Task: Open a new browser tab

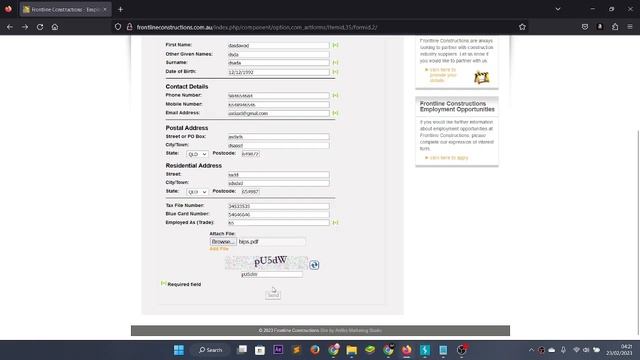Action: pyautogui.click(x=120, y=9)
